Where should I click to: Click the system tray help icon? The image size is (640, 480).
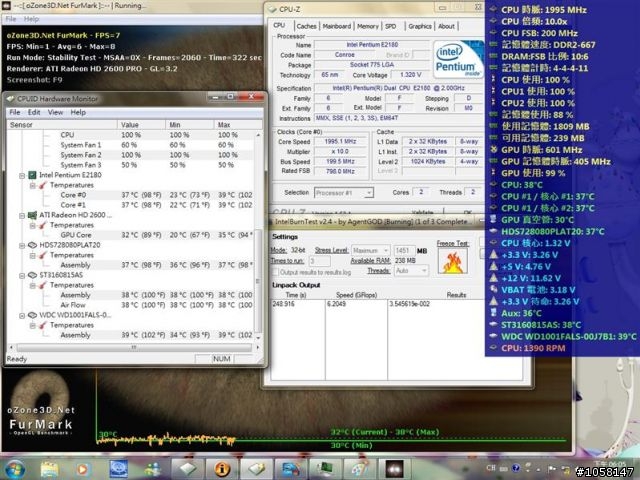coord(516,469)
